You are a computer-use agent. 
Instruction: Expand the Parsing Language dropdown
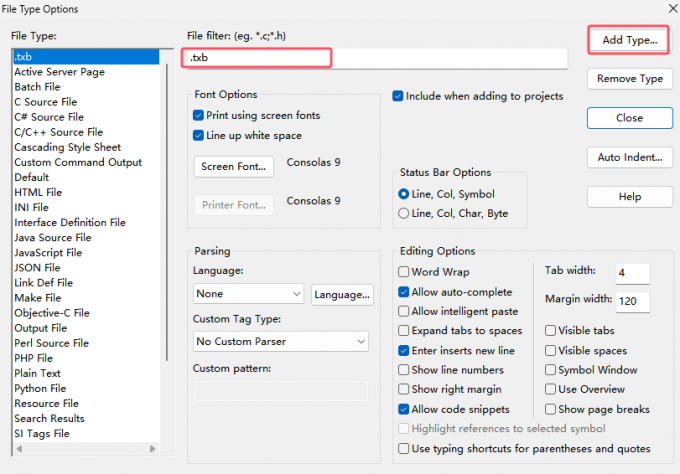248,294
